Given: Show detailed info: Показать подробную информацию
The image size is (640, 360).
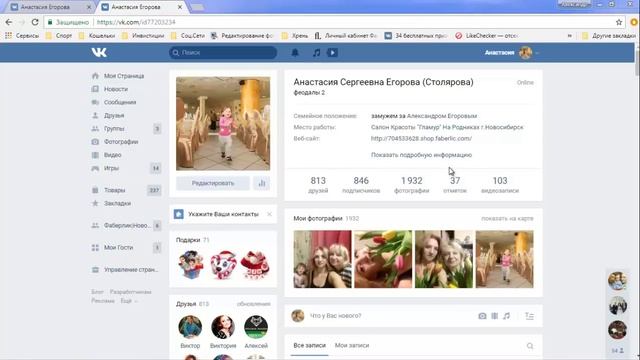Looking at the screenshot, I should coord(421,155).
